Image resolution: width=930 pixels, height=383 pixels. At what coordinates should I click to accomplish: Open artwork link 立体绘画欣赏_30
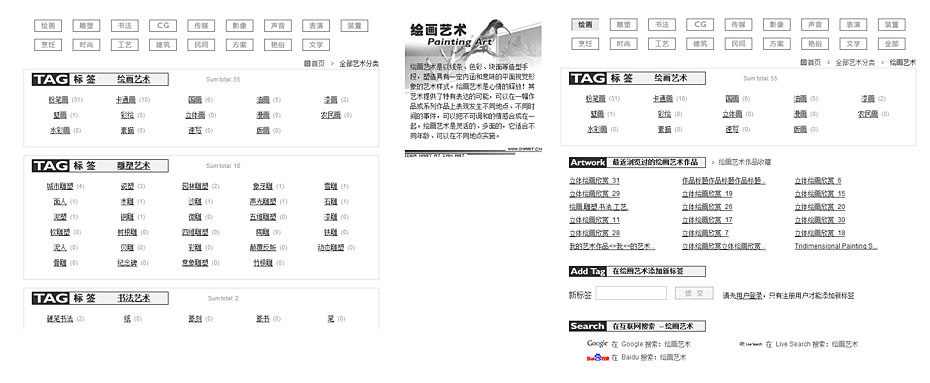(x=820, y=220)
